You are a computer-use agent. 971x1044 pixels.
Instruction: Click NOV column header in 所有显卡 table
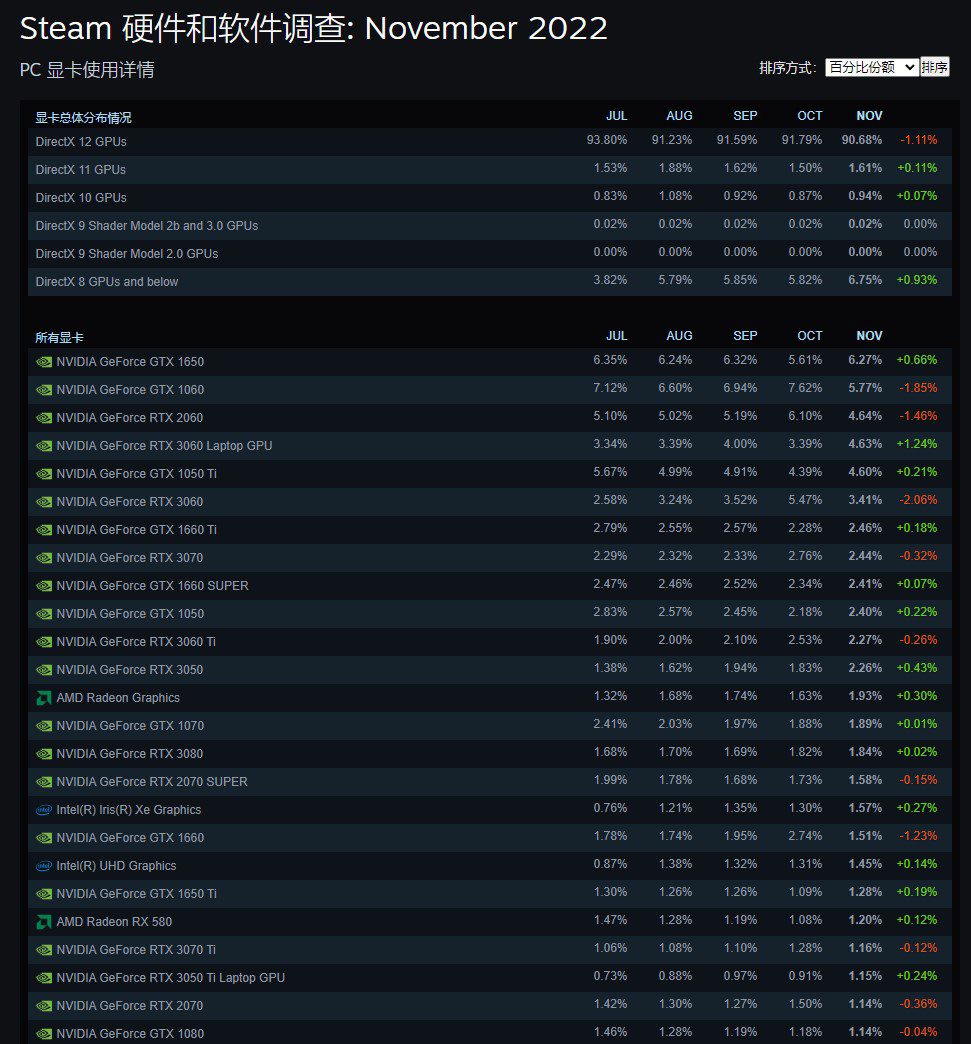click(x=869, y=336)
